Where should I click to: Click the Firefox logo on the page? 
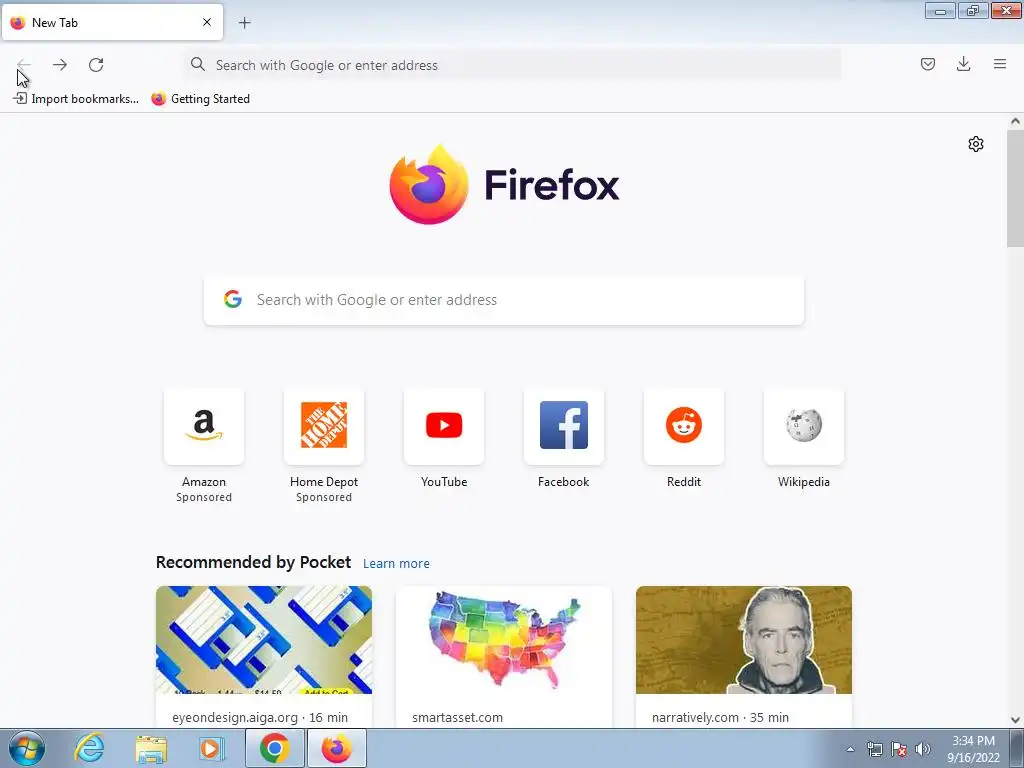(504, 185)
